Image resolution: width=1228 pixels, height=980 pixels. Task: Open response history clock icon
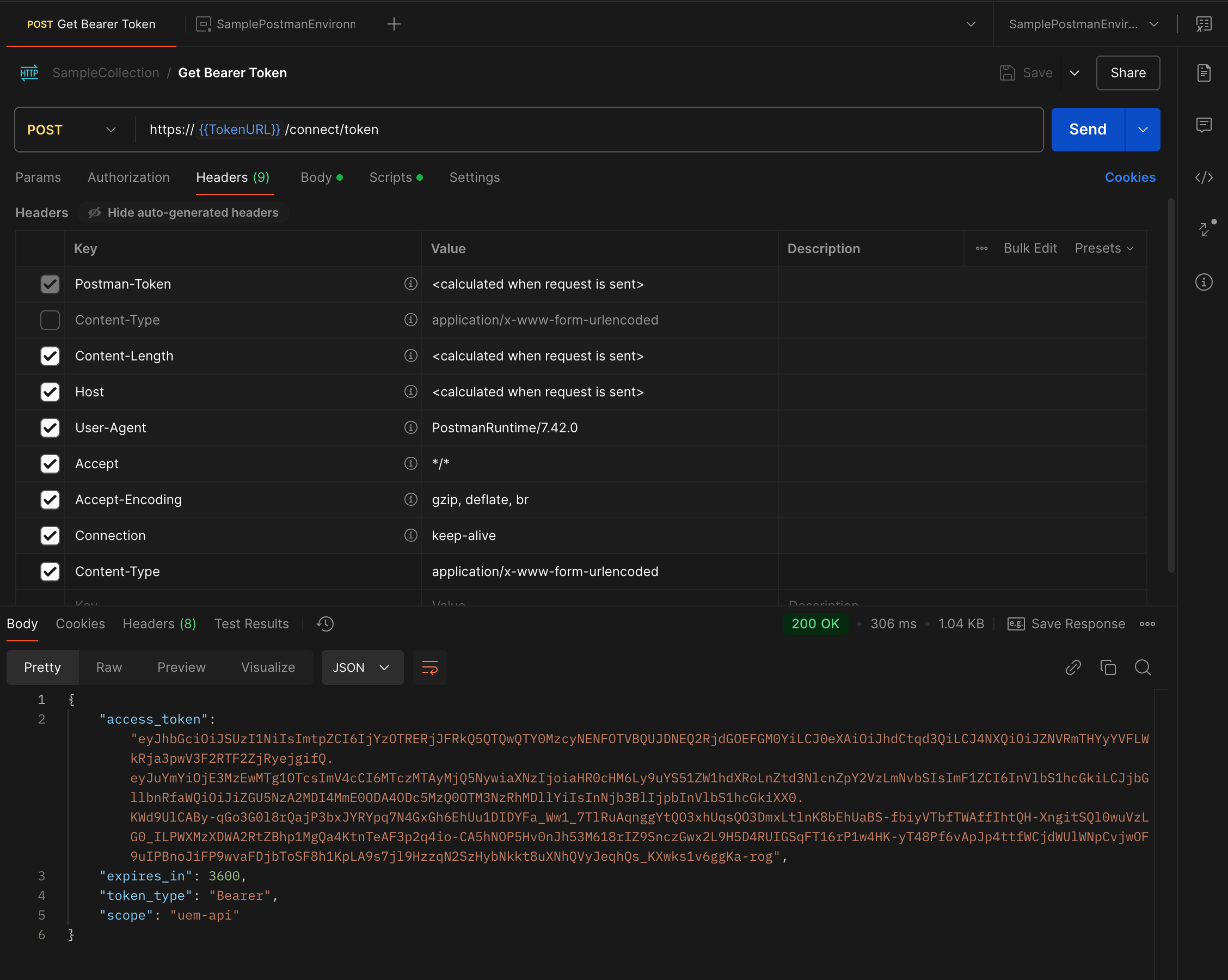(x=325, y=624)
